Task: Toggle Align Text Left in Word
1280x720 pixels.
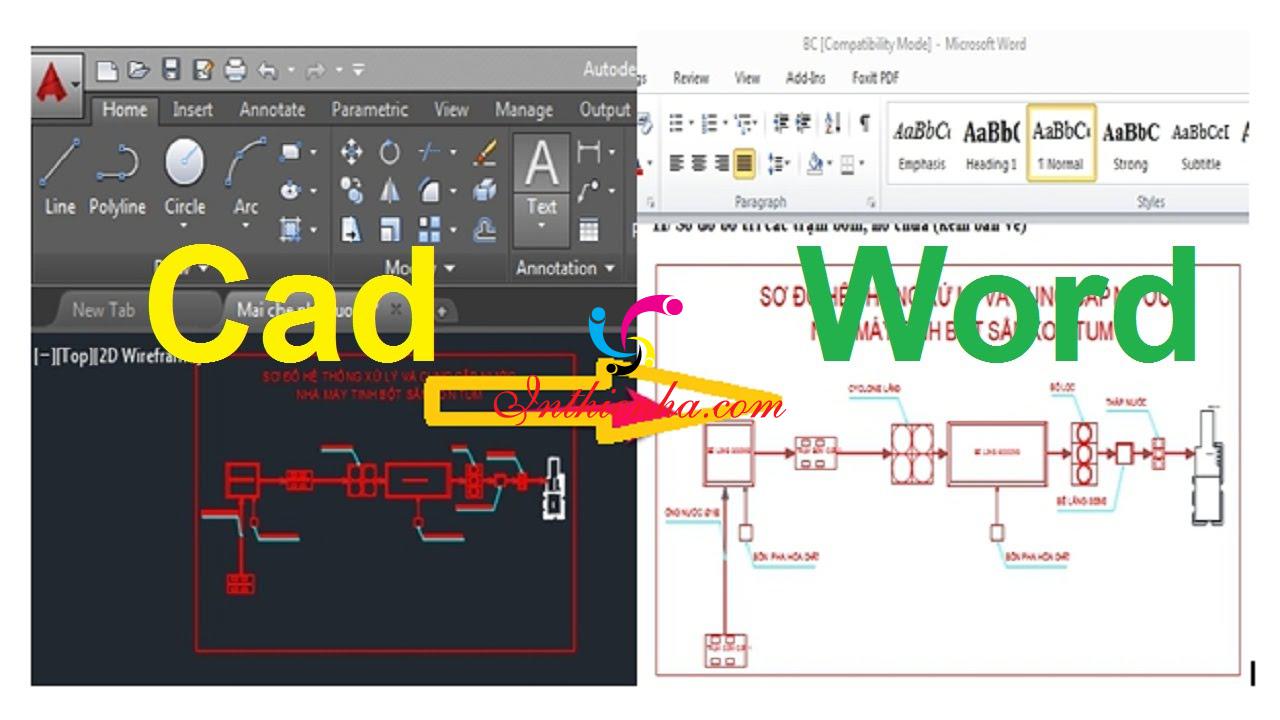Action: (677, 163)
